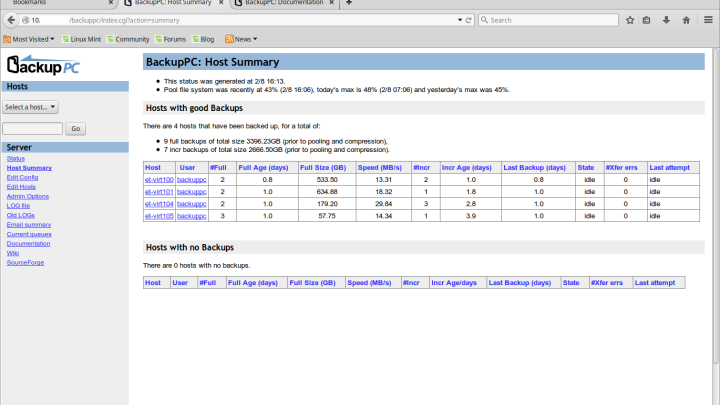Viewport: 720px width, 405px height.
Task: Click the 533.50 full size cell
Action: (327, 180)
